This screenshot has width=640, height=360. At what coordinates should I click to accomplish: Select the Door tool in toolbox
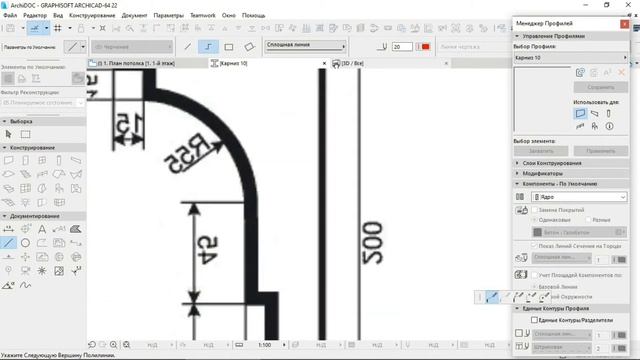25,160
